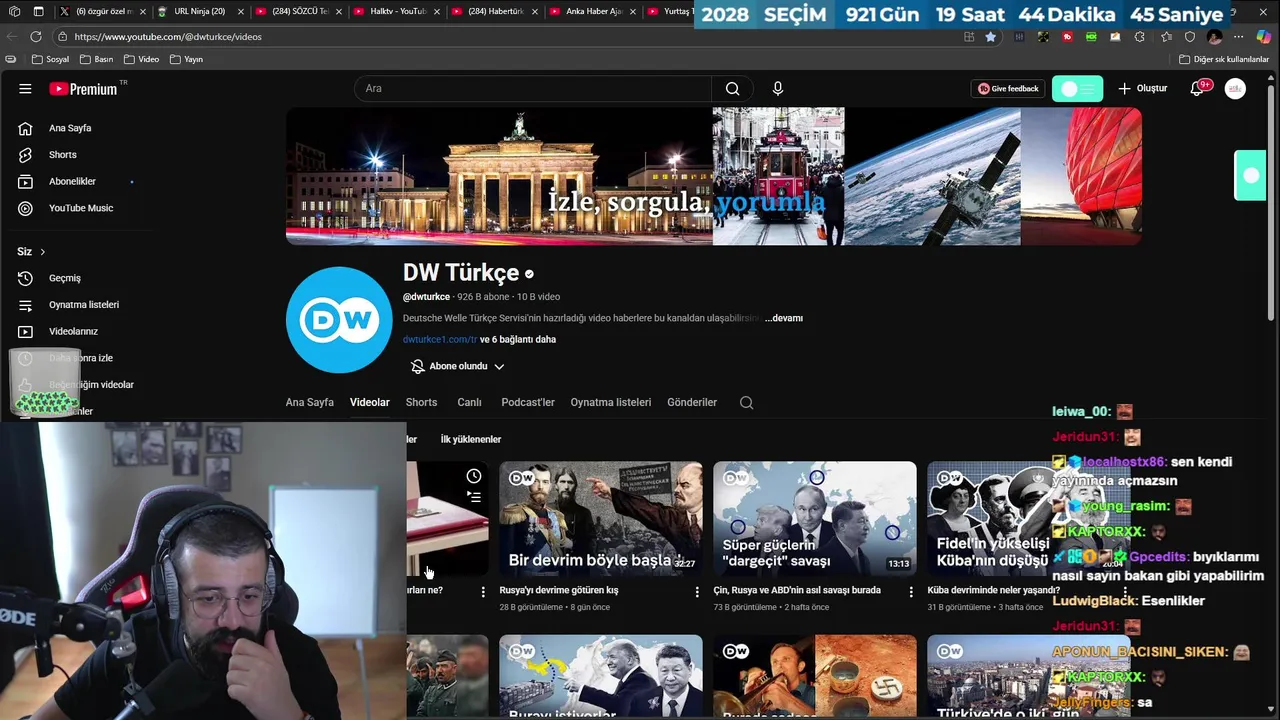Click add to queue icon on thumbnail
Viewport: 1280px width, 720px height.
(x=474, y=497)
